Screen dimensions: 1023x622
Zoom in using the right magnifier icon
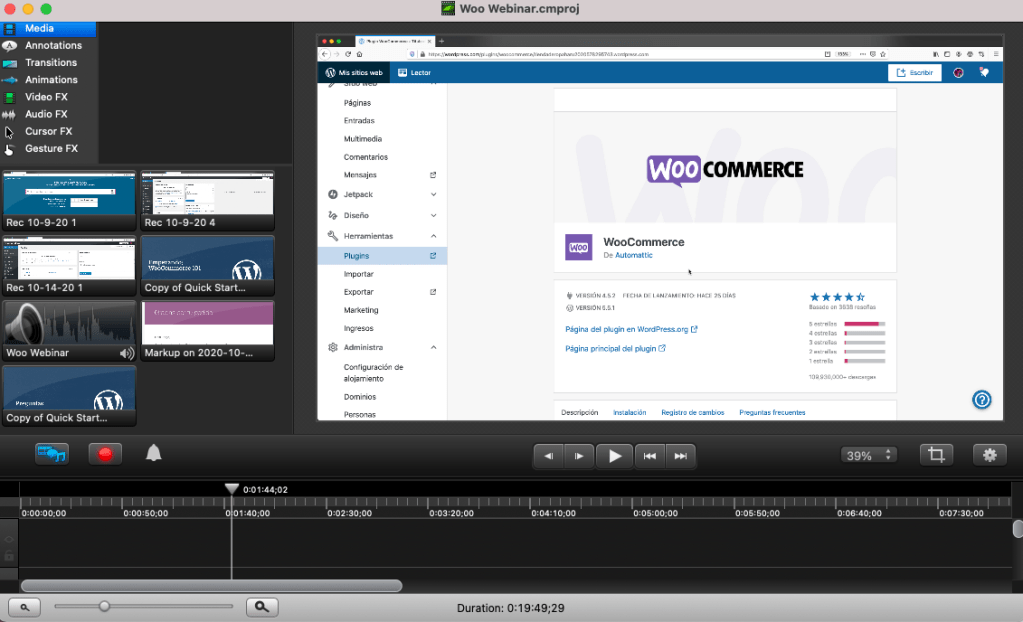coord(261,606)
